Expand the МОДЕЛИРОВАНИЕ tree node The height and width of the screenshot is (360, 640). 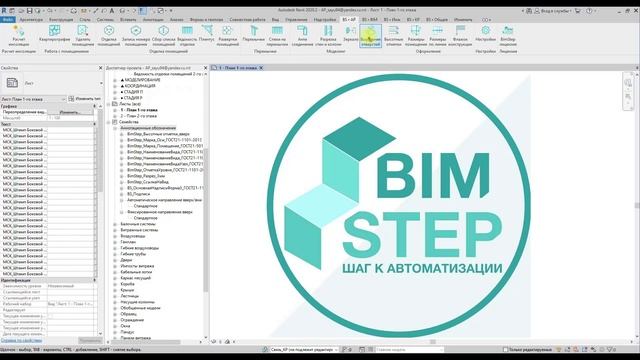115,80
